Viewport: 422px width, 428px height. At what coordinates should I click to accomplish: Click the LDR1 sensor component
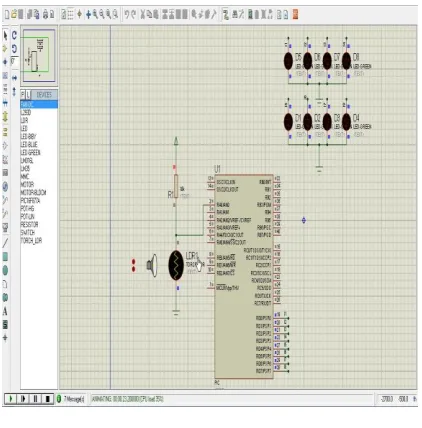[x=176, y=266]
